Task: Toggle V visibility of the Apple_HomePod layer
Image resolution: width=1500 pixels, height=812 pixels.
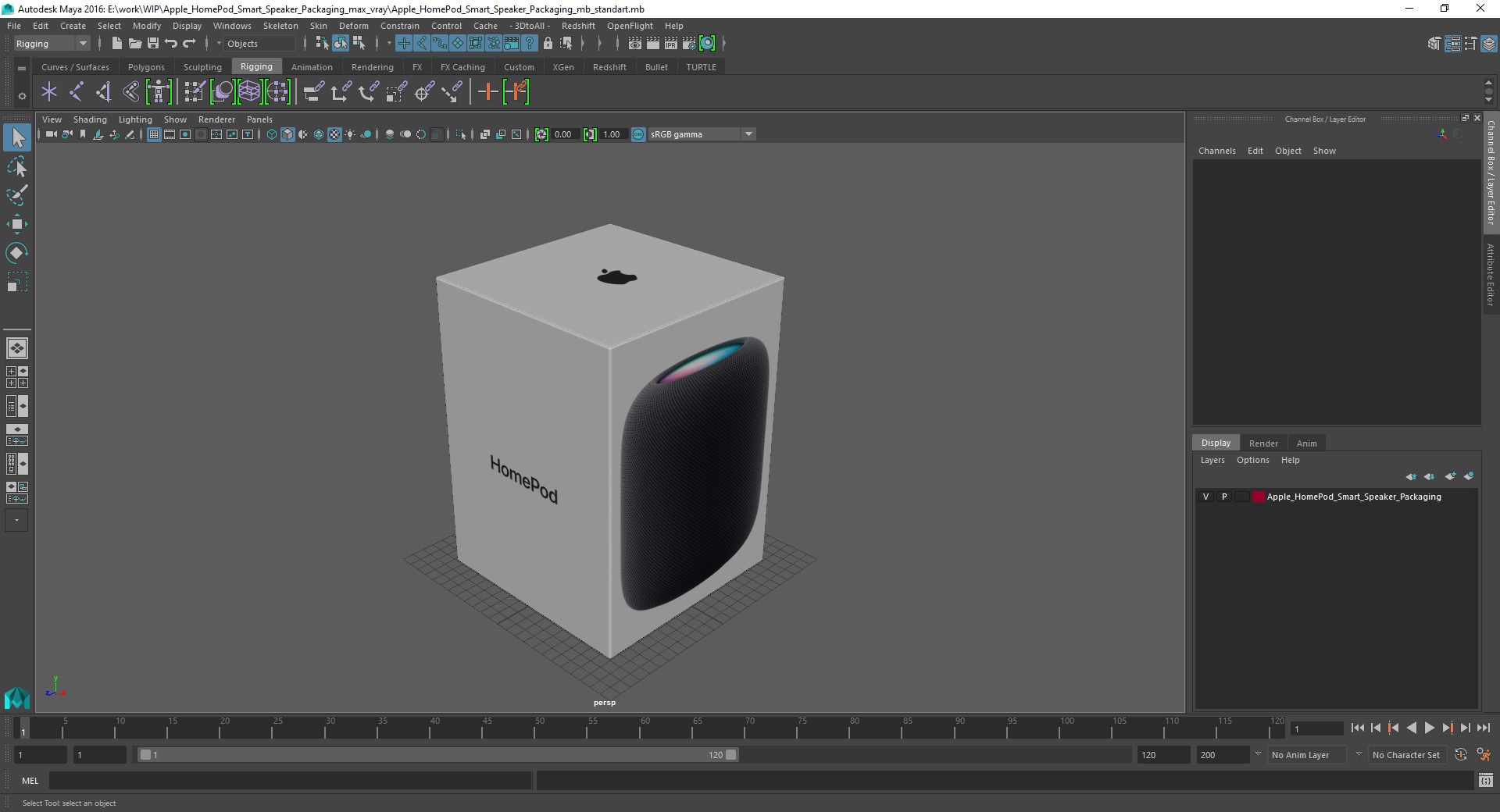Action: click(x=1205, y=497)
